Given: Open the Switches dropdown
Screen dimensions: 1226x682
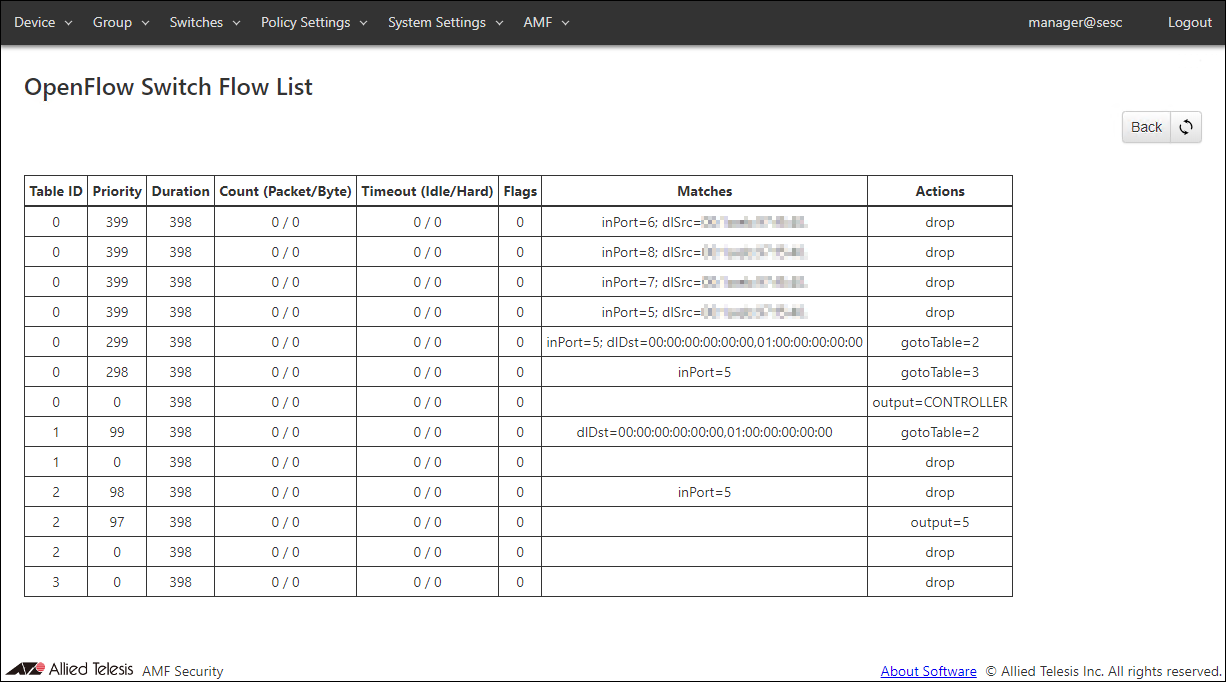Looking at the screenshot, I should pyautogui.click(x=204, y=22).
